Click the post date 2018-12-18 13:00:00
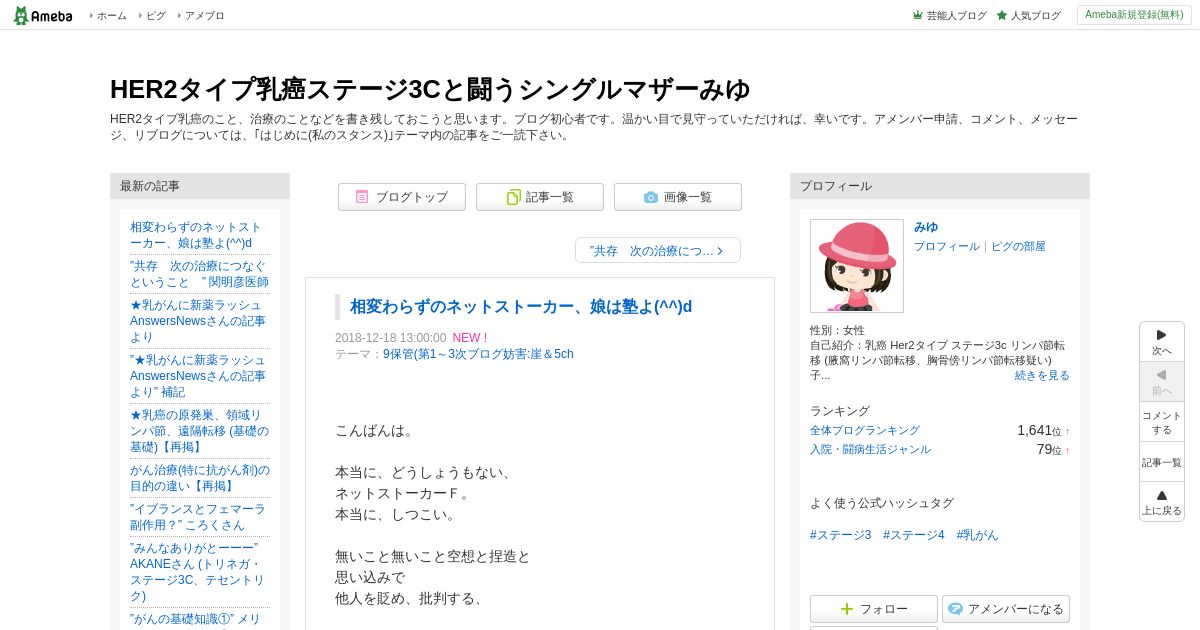Viewport: 1200px width, 630px height. [391, 338]
